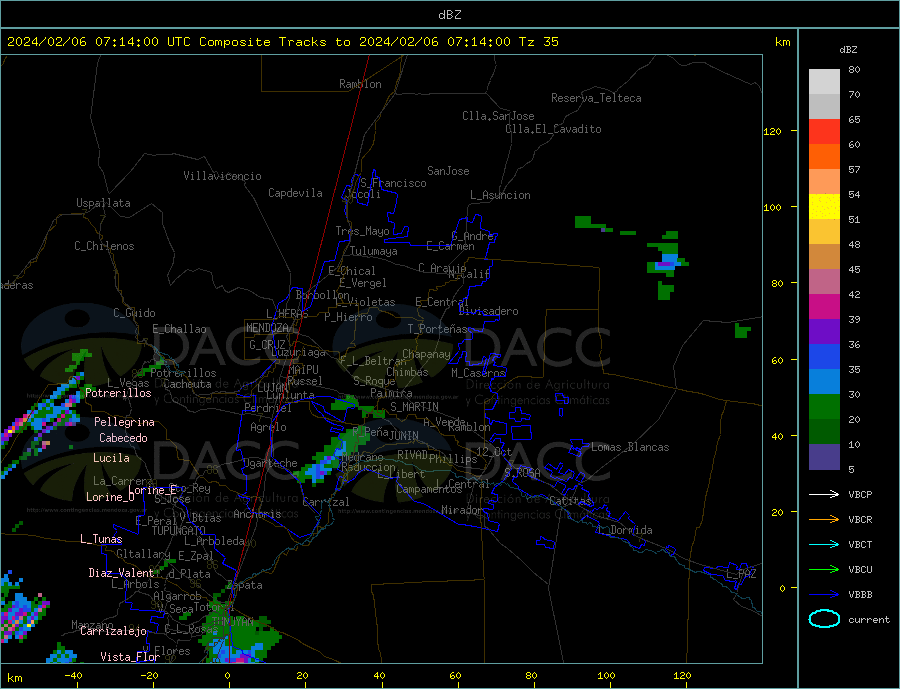Screen dimensions: 900x689
Task: Click the L_Tunas map label
Action: point(101,539)
